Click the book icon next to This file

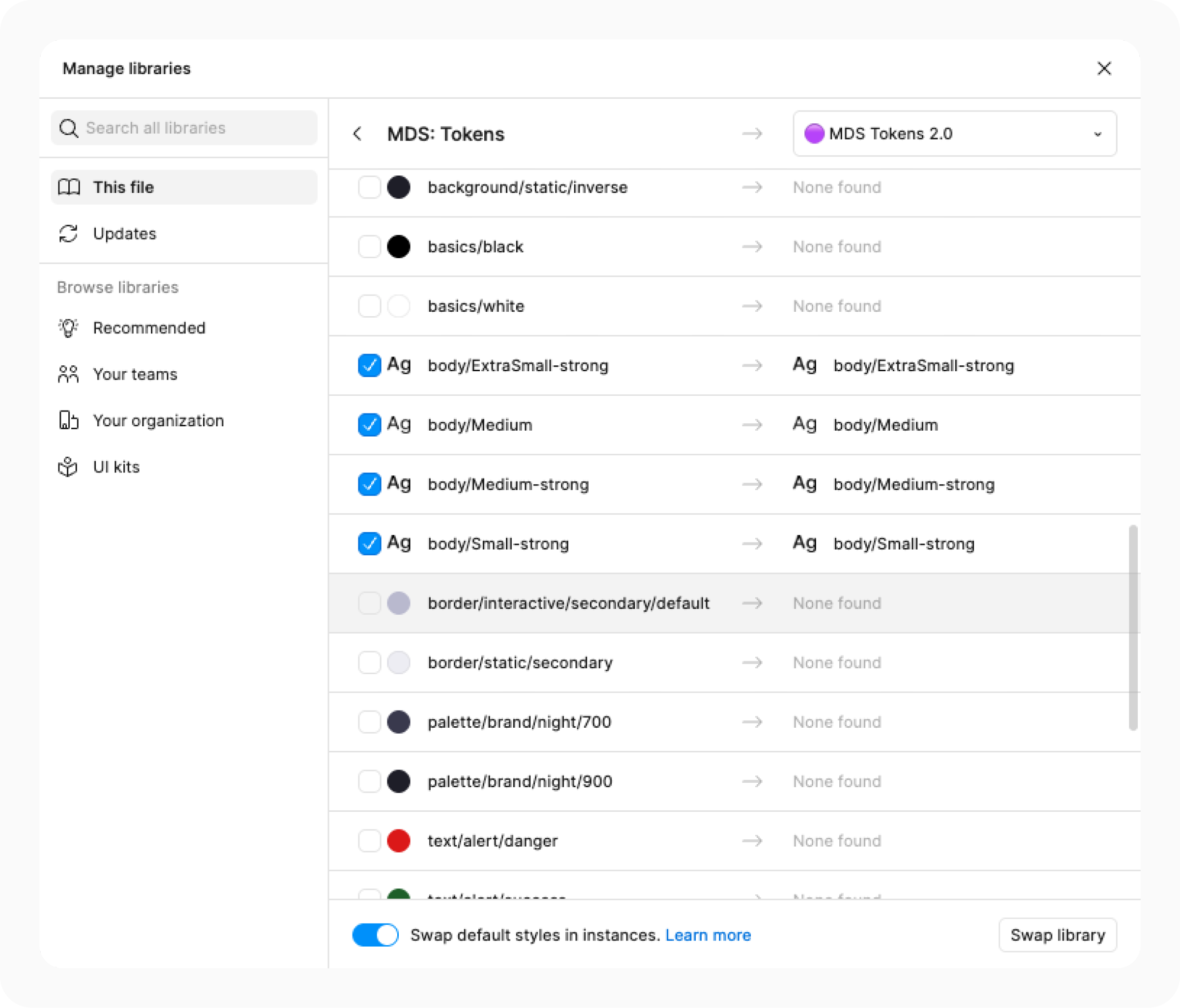pos(69,187)
